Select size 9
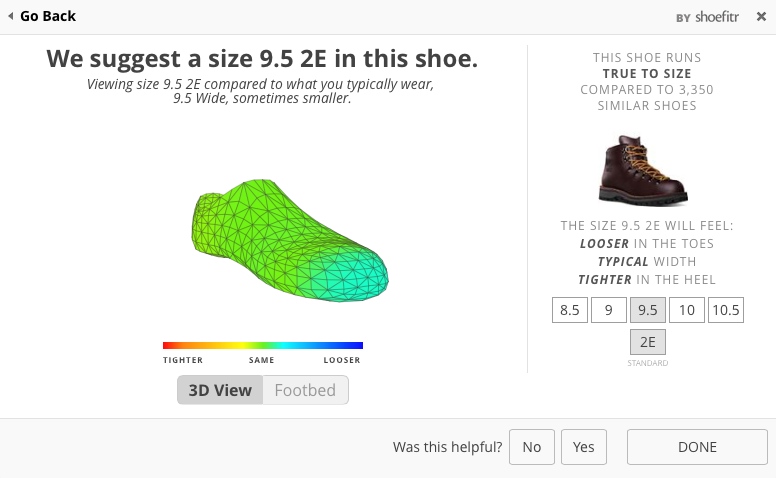Viewport: 776px width, 478px height. [609, 310]
